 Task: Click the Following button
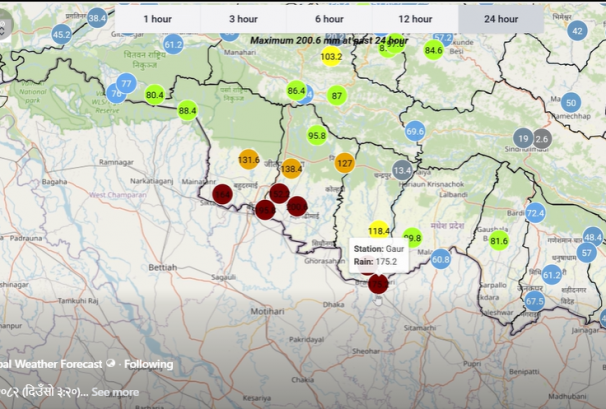[x=145, y=365]
